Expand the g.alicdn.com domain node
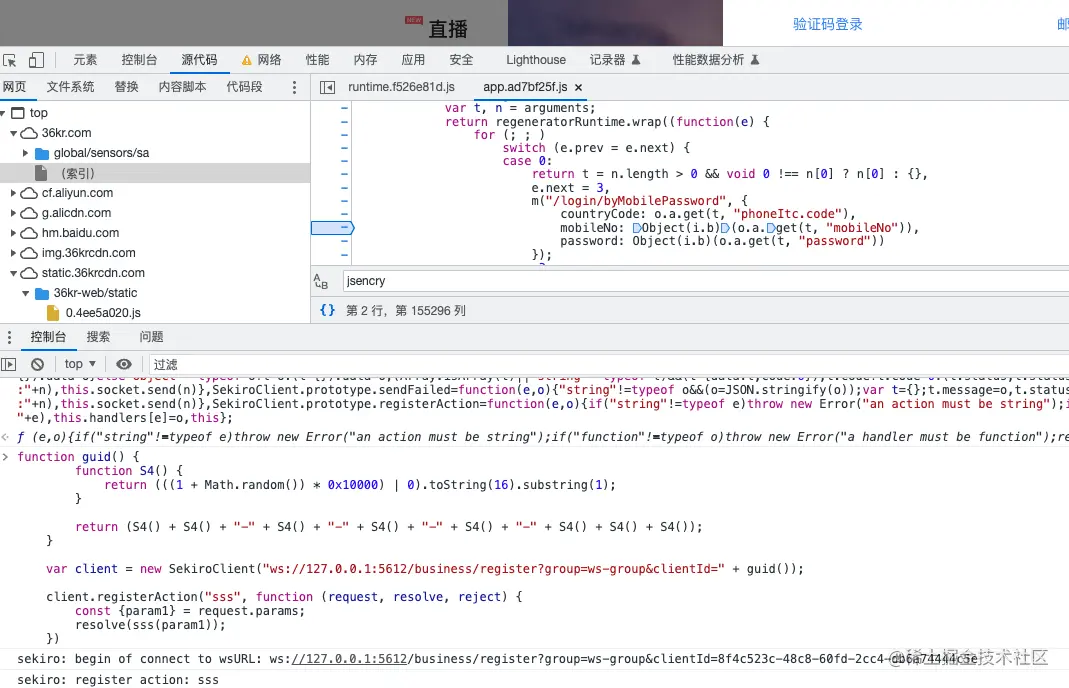Screen dimensions: 1069x688 (13, 213)
